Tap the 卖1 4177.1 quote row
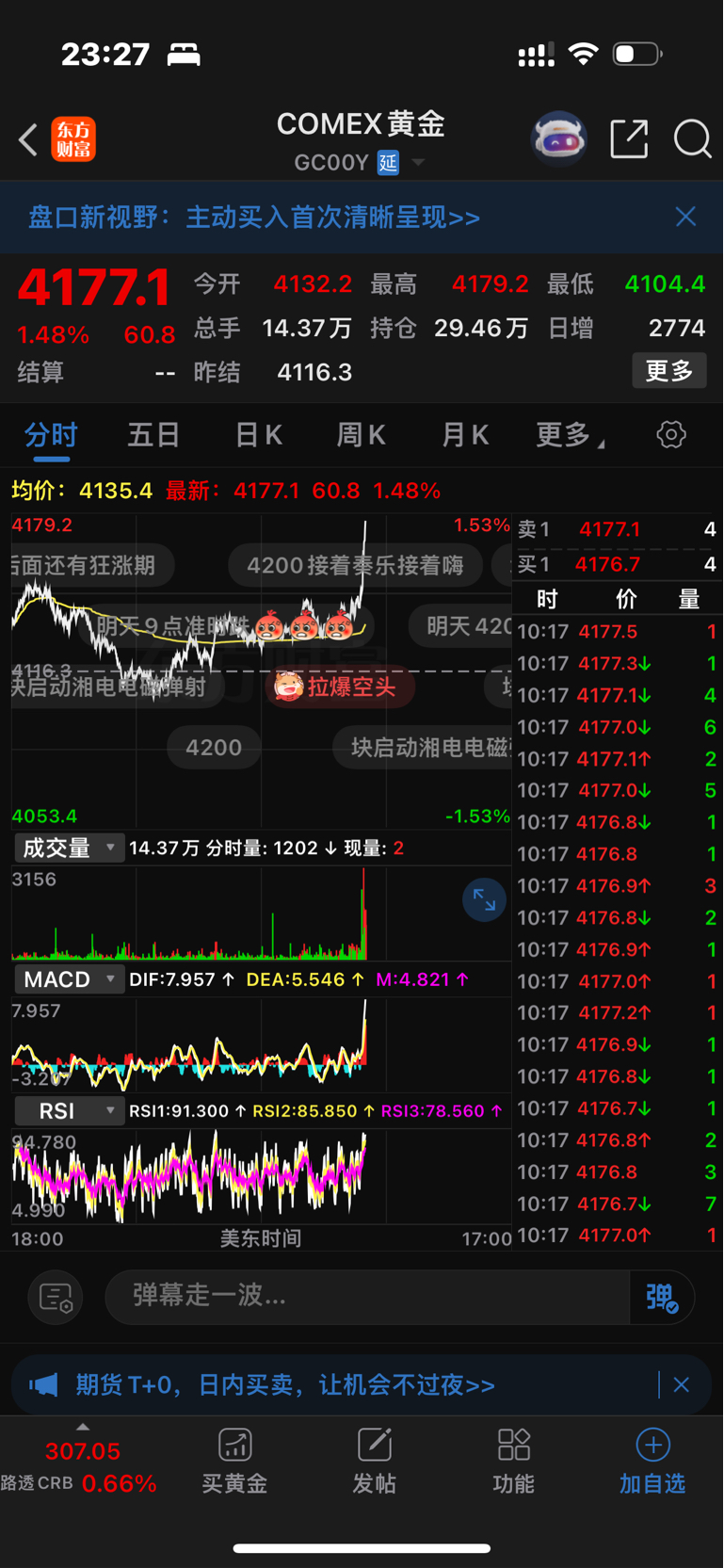The width and height of the screenshot is (724, 1568). tap(617, 529)
